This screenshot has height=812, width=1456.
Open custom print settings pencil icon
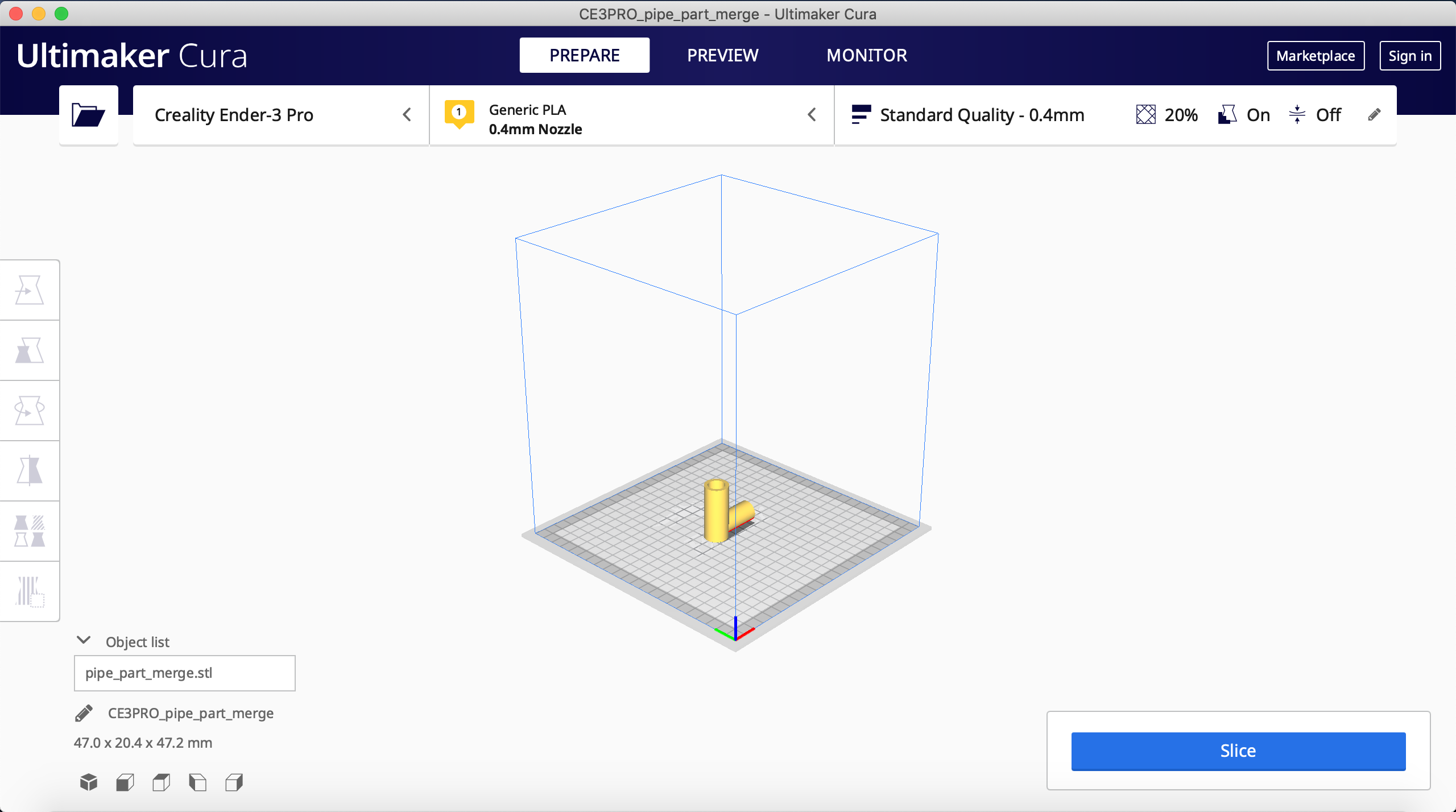tap(1374, 115)
